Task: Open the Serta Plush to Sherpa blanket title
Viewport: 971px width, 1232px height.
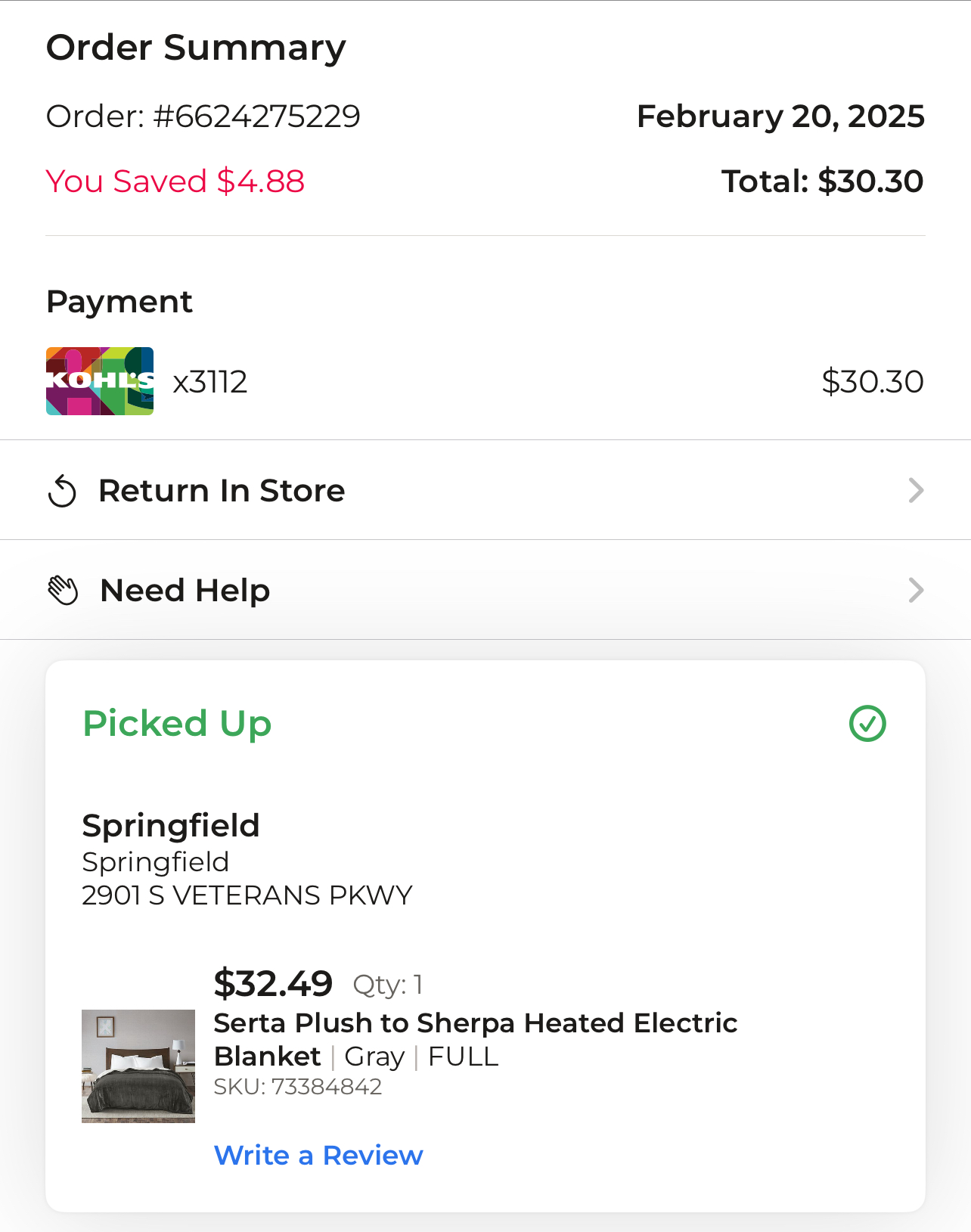Action: tap(475, 1040)
